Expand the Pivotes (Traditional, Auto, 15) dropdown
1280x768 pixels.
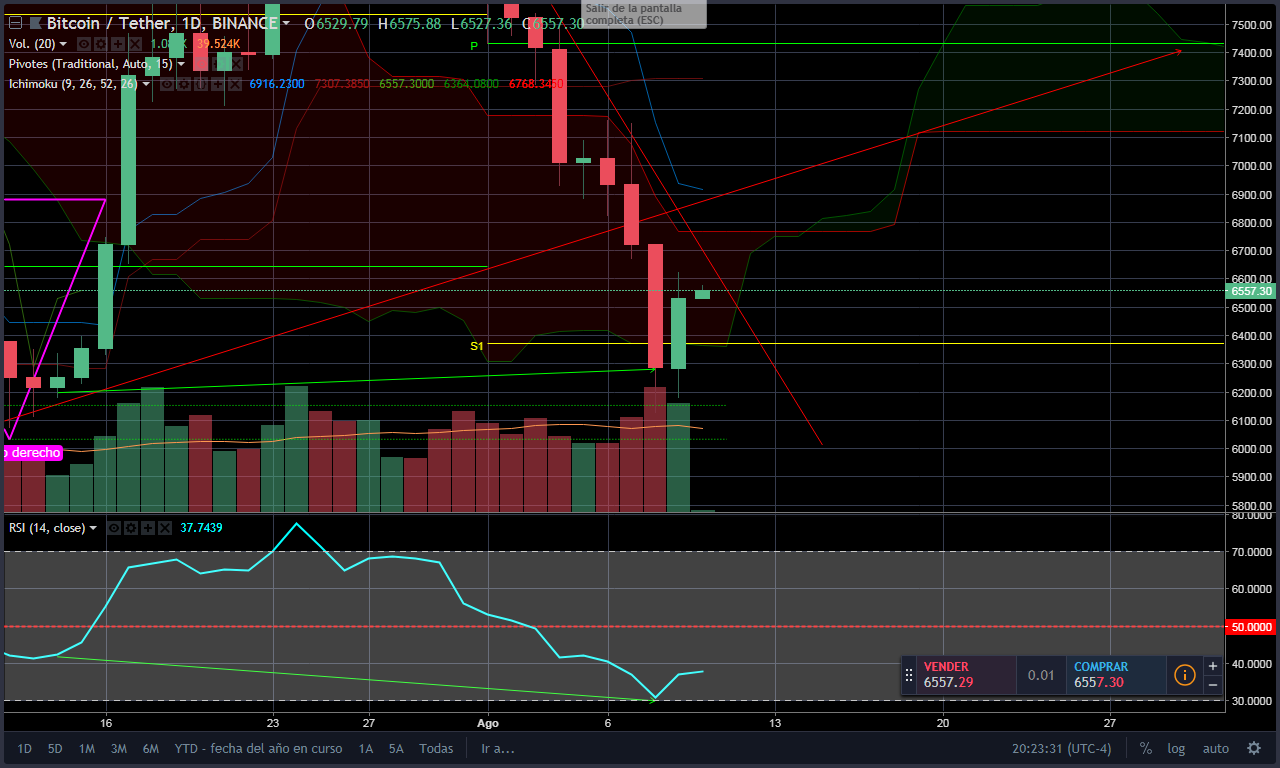coord(181,64)
